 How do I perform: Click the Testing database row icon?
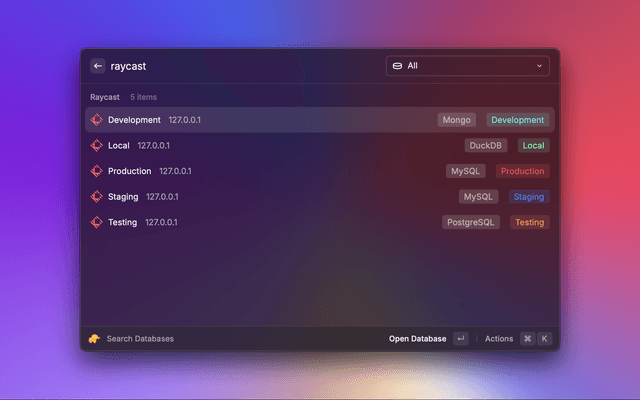pyautogui.click(x=97, y=222)
